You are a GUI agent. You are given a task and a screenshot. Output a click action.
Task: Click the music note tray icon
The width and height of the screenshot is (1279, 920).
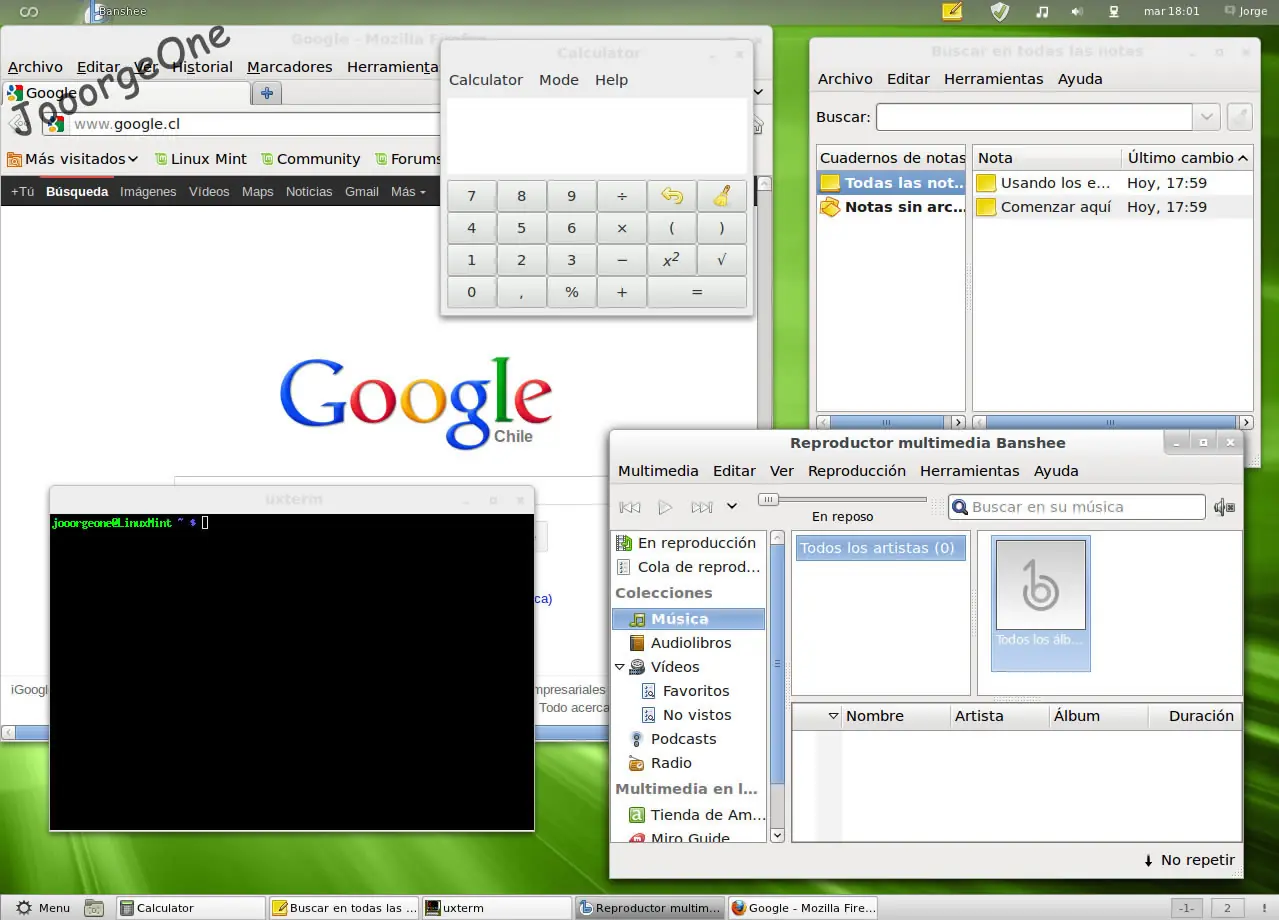[1042, 12]
